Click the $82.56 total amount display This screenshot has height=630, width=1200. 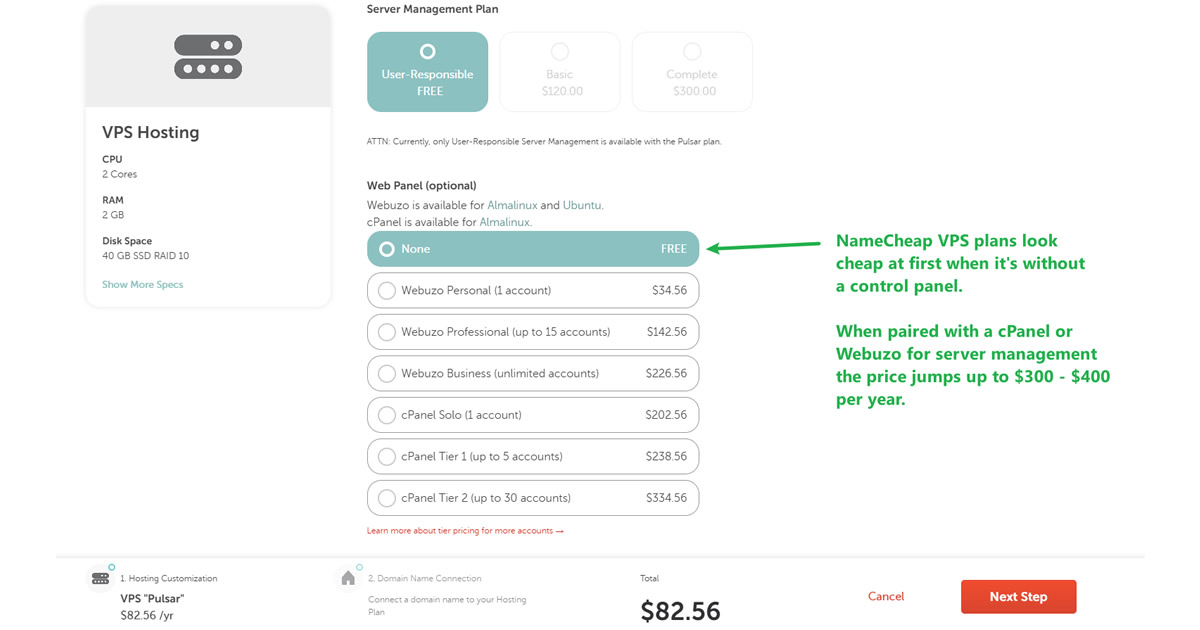[680, 608]
